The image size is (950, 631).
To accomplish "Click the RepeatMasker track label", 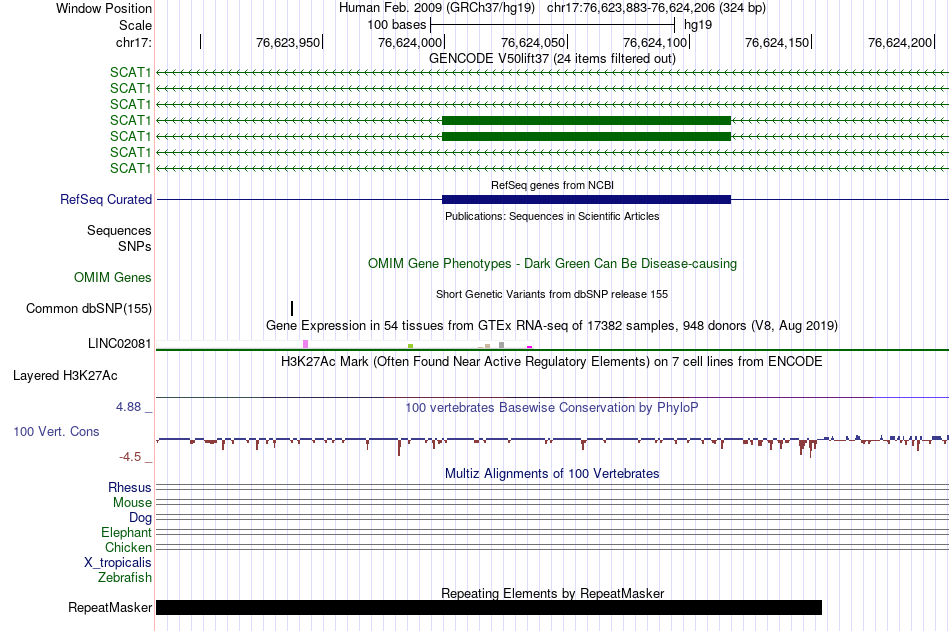I will pos(110,607).
